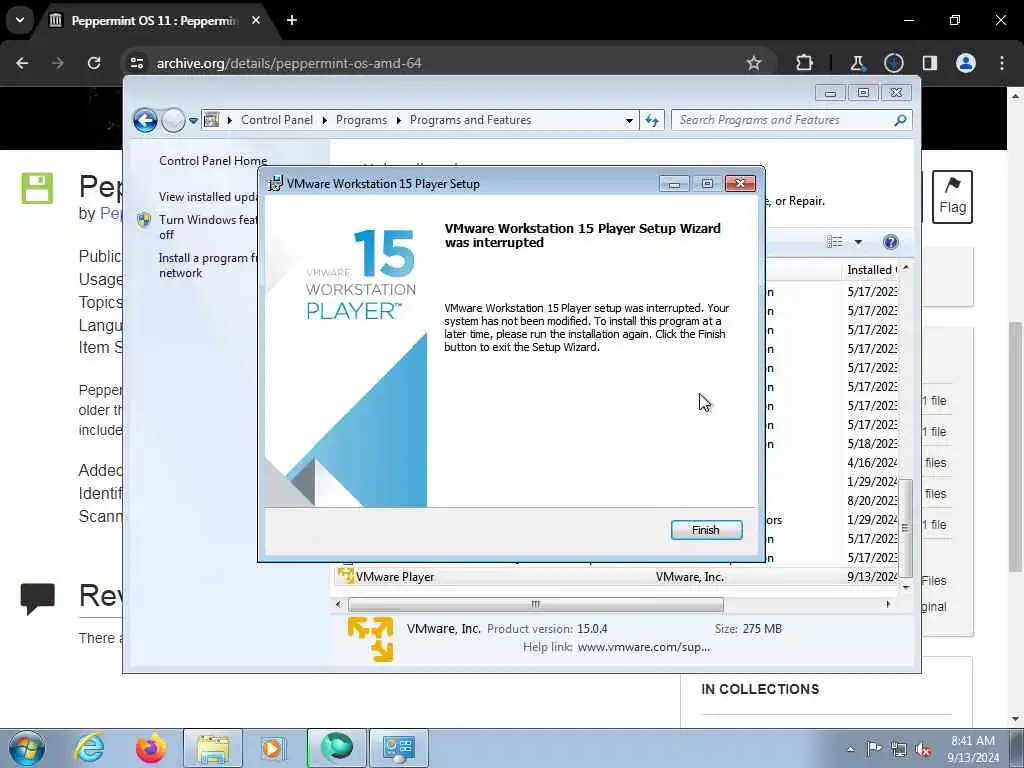The height and width of the screenshot is (768, 1024).
Task: Open Control Panel Home link
Action: pyautogui.click(x=213, y=161)
